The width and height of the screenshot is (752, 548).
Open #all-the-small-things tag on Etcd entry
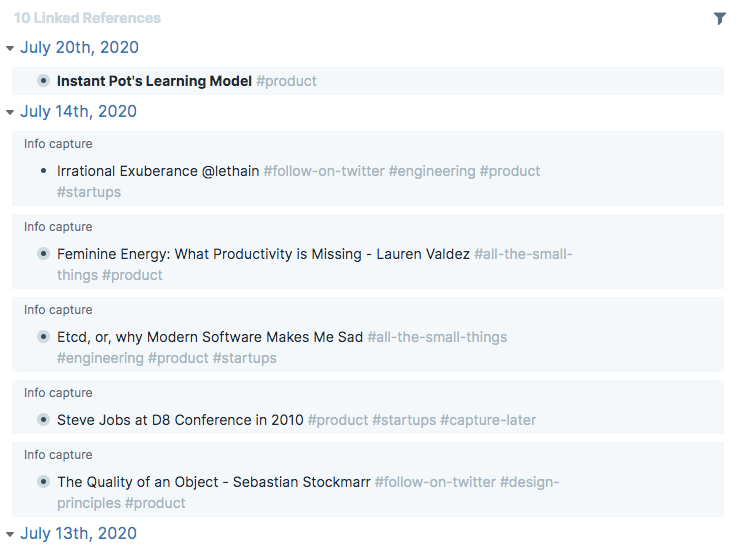click(437, 337)
